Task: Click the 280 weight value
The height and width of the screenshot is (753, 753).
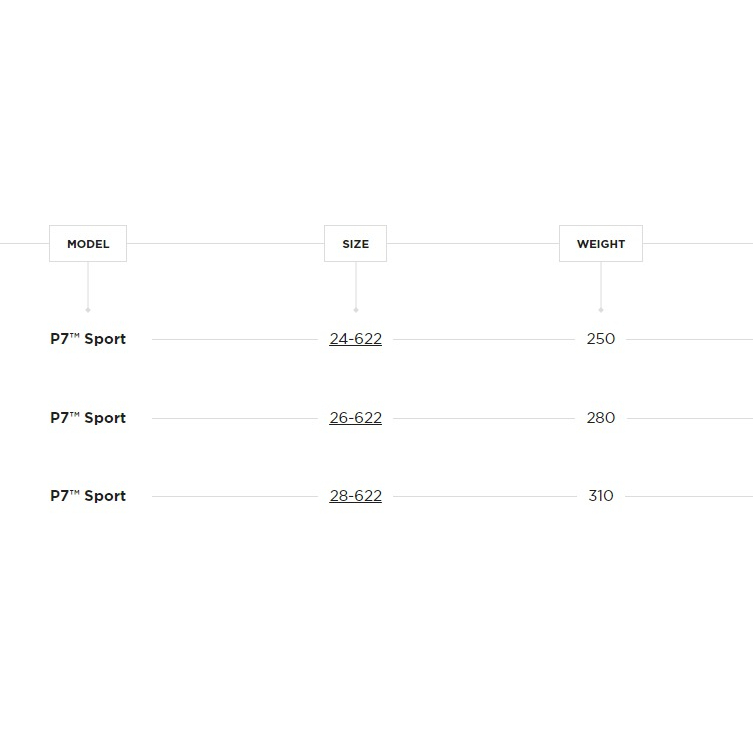Action: pos(600,418)
